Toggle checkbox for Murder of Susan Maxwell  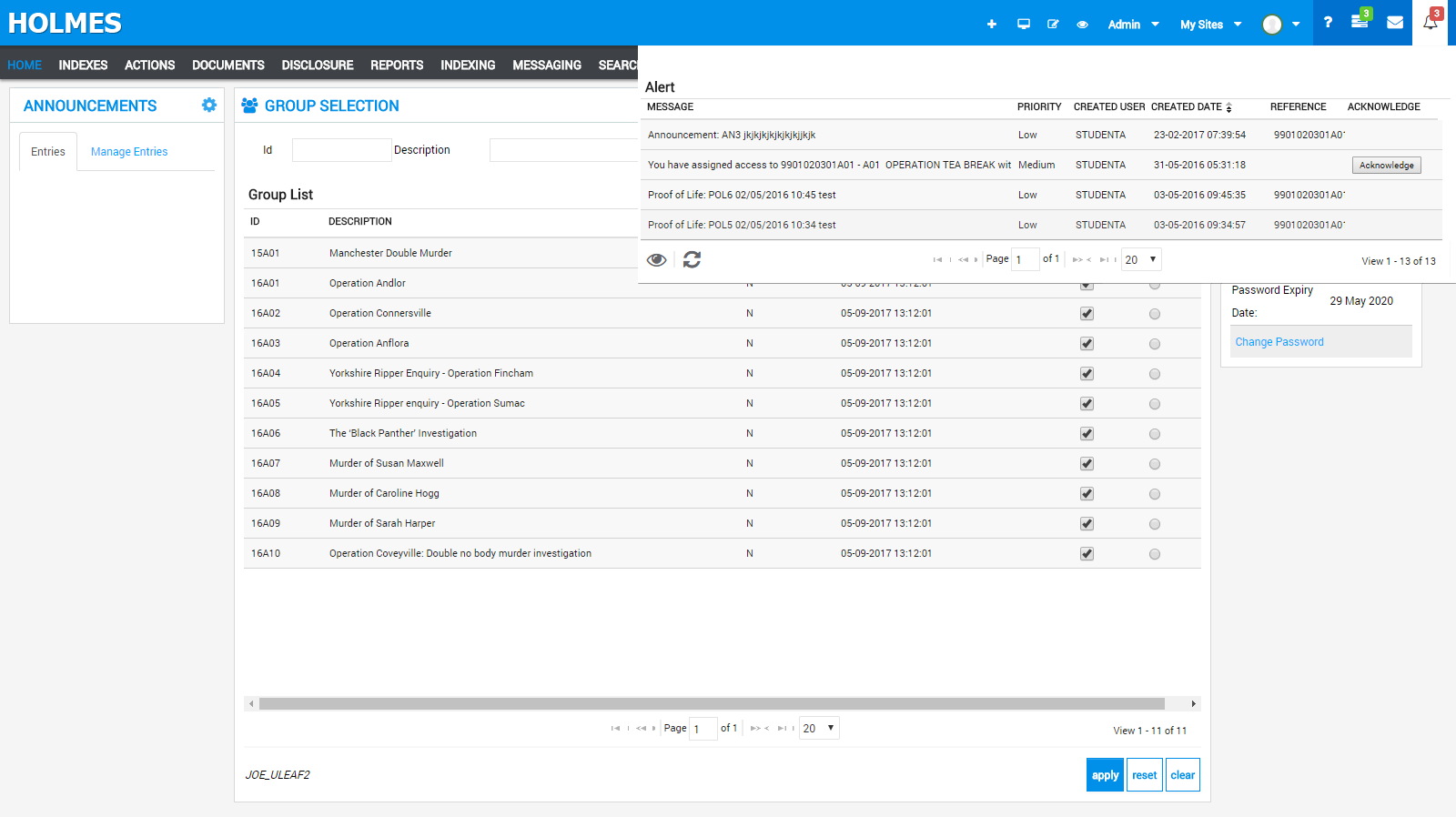click(x=1087, y=464)
